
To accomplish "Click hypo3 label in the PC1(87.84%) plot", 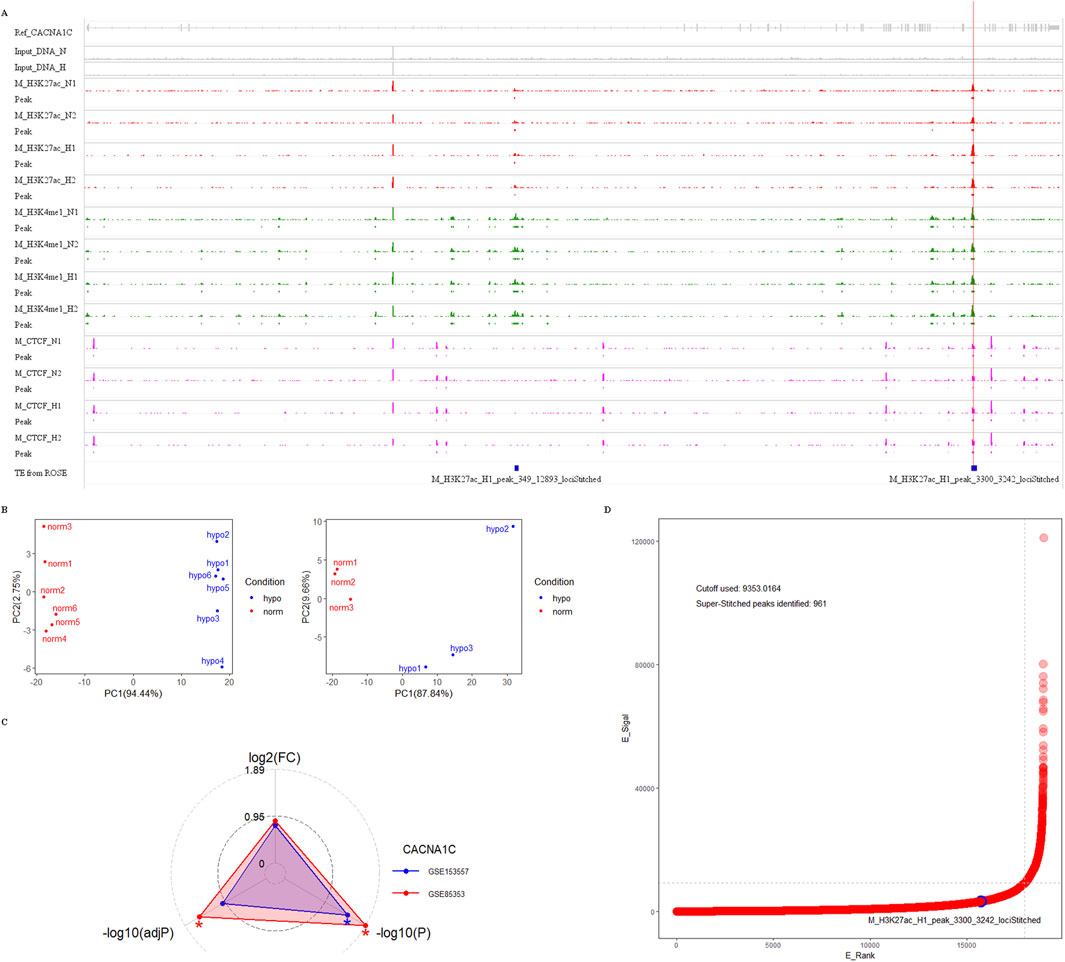I will click(461, 647).
